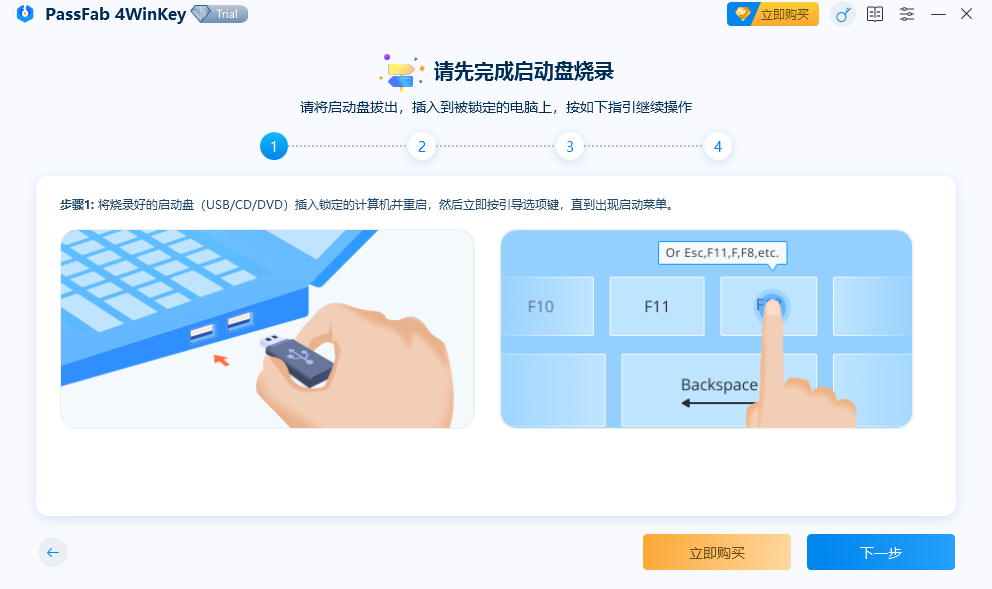Image resolution: width=992 pixels, height=589 pixels.
Task: Click the boot key keyboard illustration
Action: coord(706,329)
